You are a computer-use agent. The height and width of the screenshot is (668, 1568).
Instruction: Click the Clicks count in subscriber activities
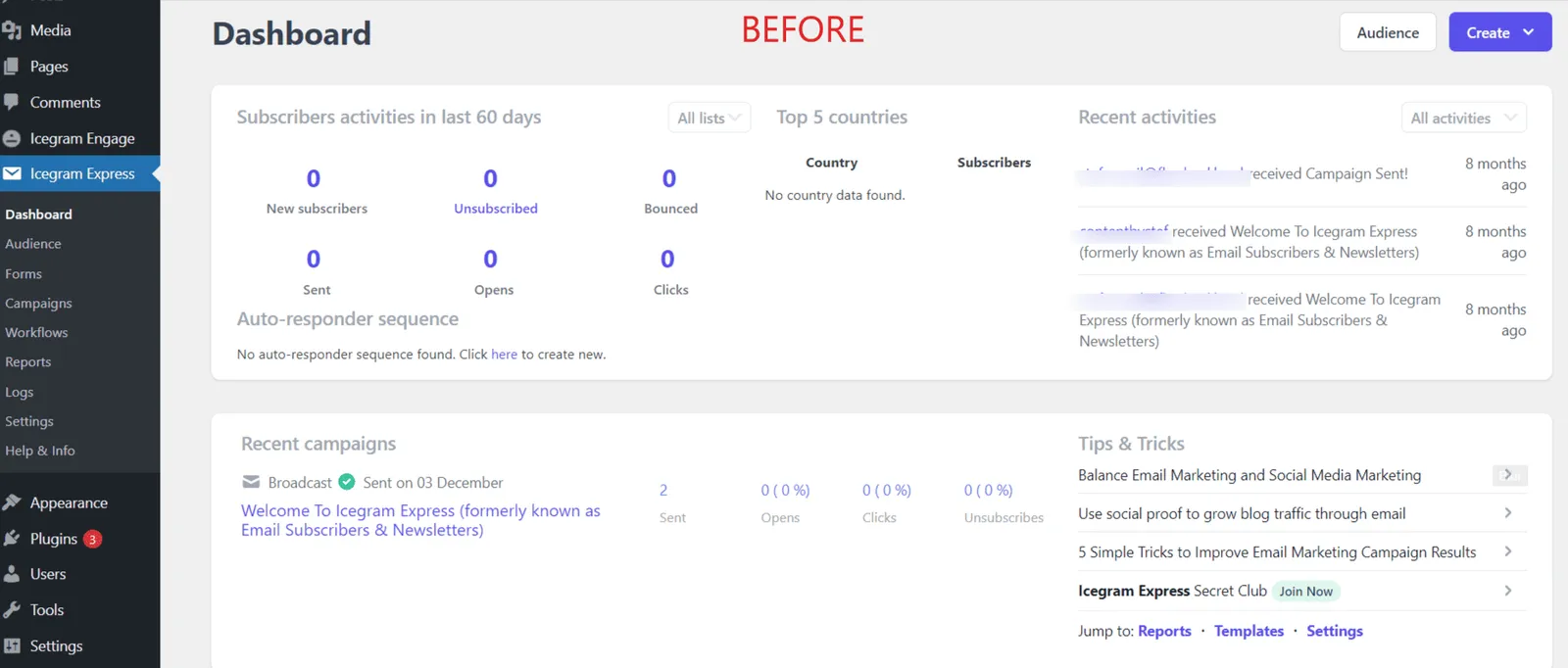tap(667, 259)
